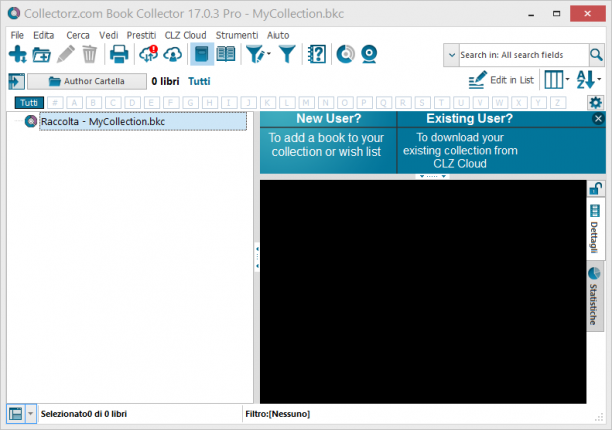612x430 pixels.
Task: Click the Search in: All search fields box
Action: click(x=523, y=55)
